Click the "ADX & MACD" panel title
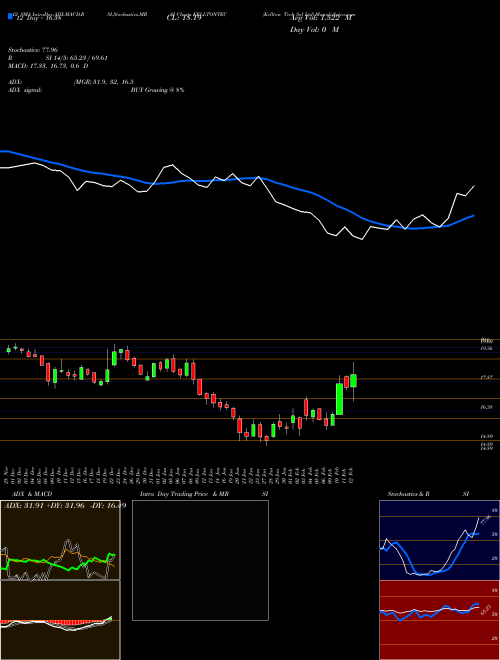 click(x=32, y=494)
